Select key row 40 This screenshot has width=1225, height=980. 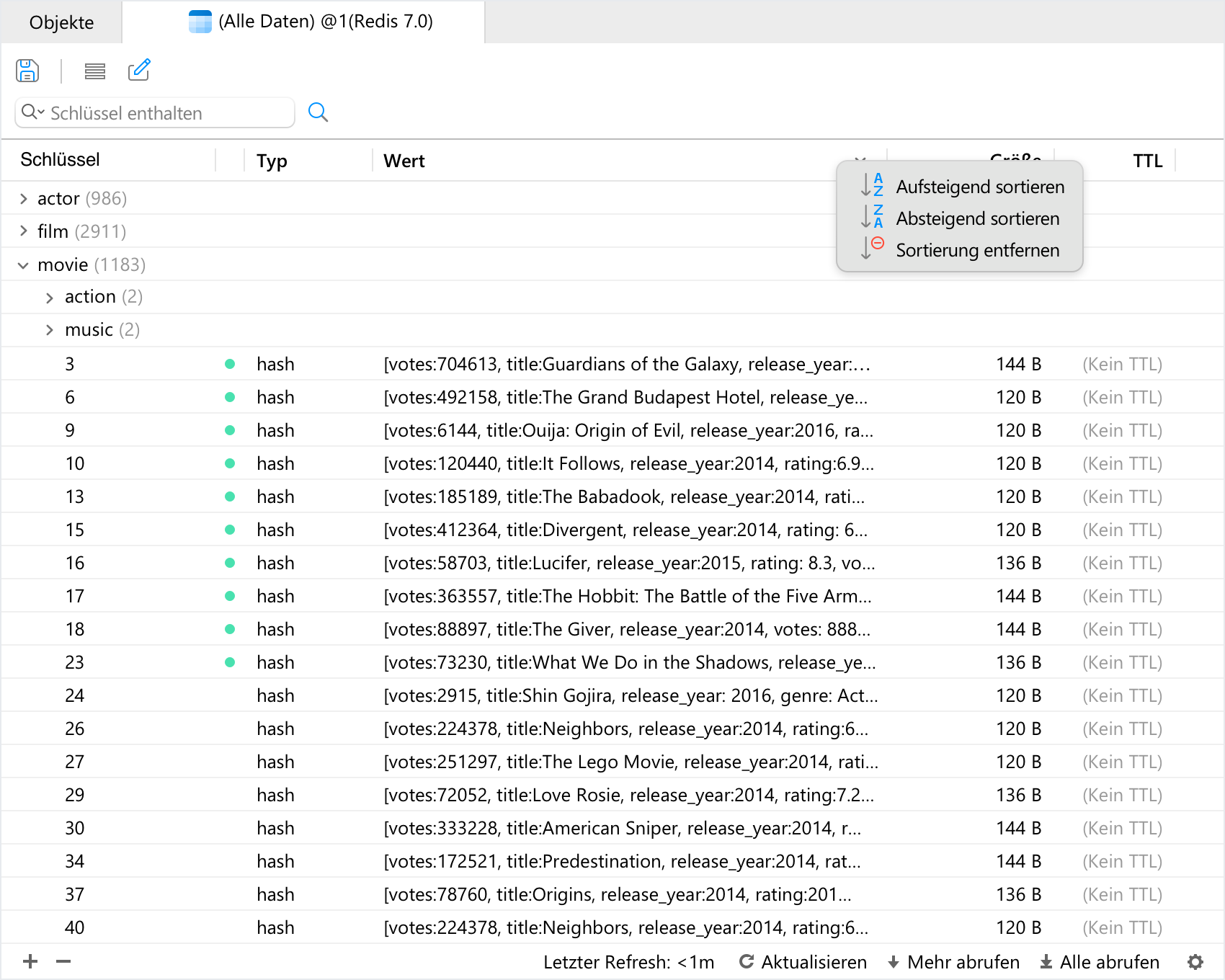pos(612,927)
